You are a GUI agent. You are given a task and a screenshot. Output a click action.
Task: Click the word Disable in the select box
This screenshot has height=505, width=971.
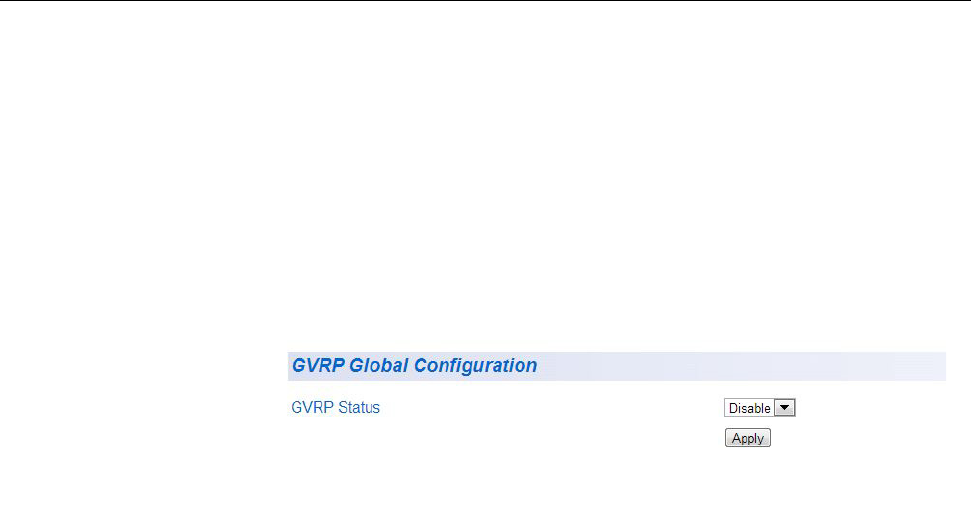pyautogui.click(x=750, y=408)
